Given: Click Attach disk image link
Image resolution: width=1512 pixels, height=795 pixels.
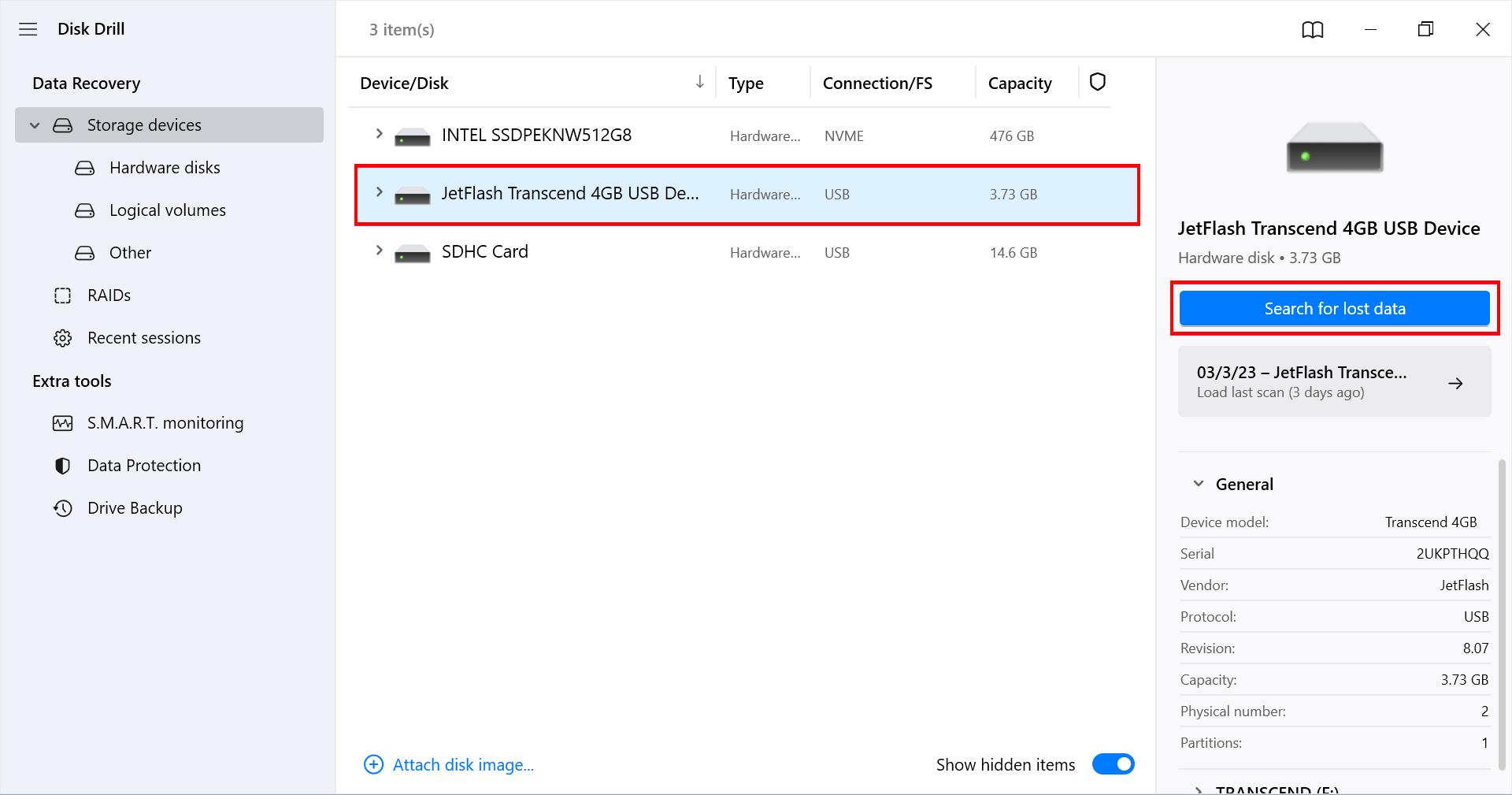Looking at the screenshot, I should coord(463,764).
